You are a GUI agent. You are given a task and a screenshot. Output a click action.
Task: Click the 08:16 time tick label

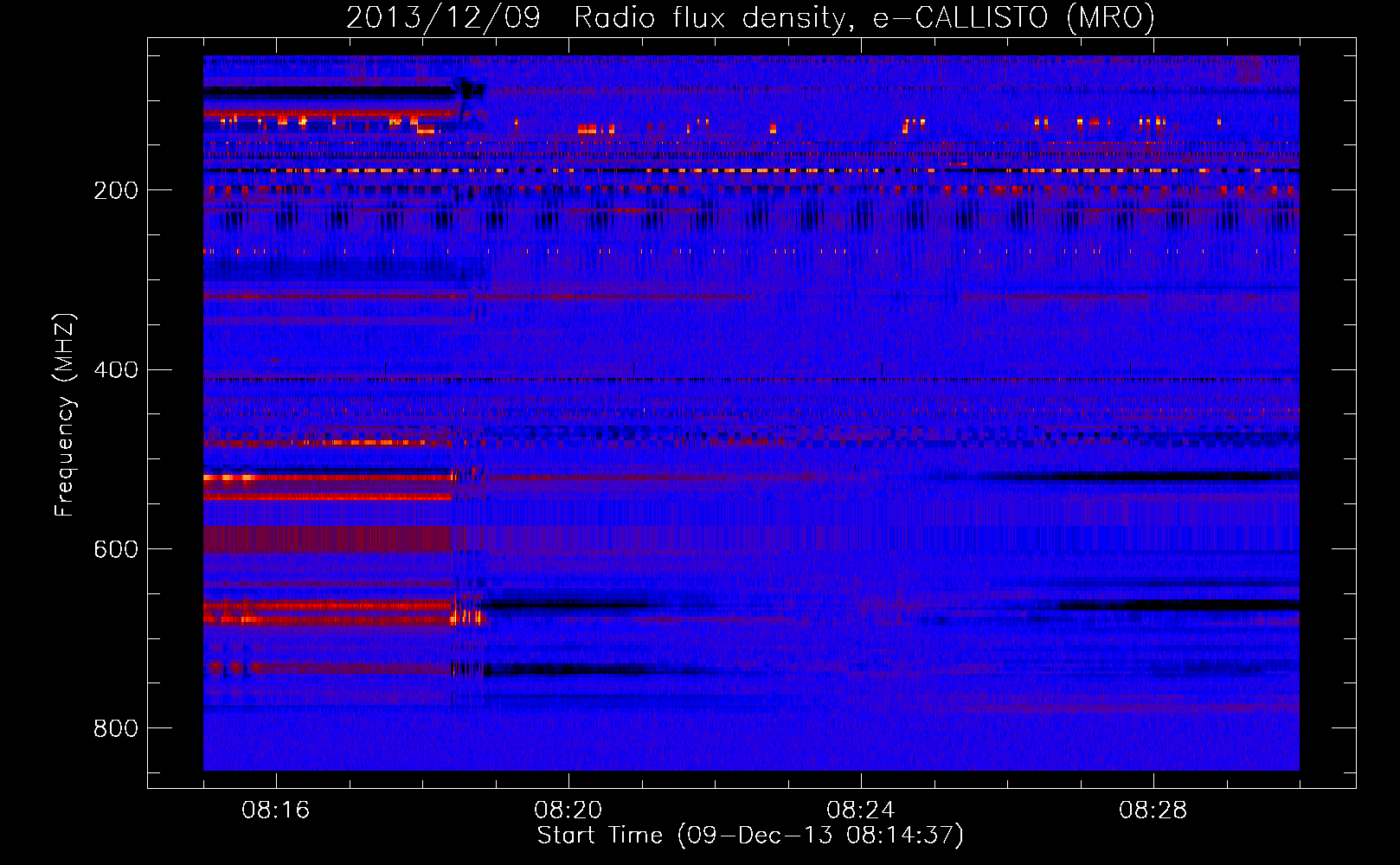point(276,811)
